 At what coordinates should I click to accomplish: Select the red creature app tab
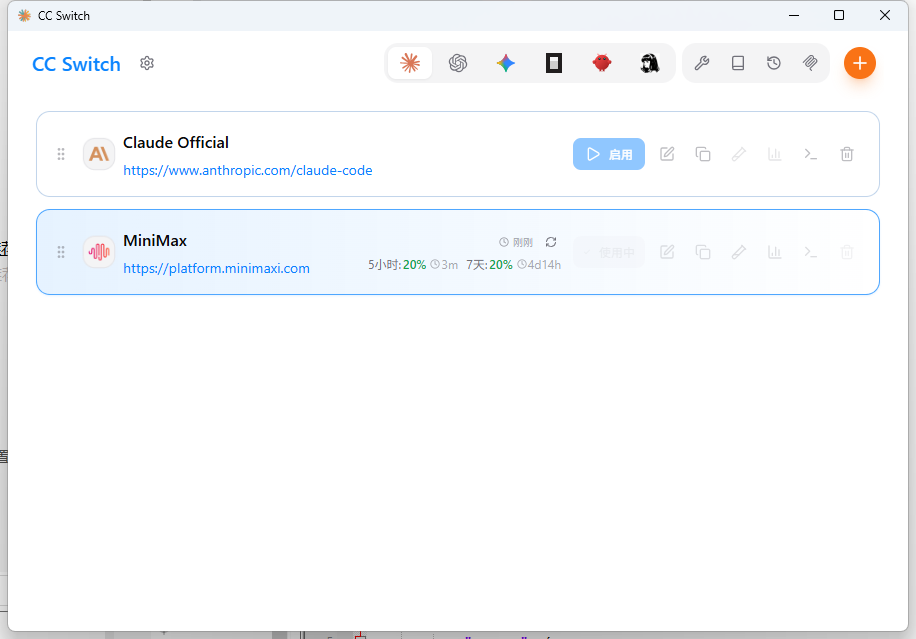coord(602,62)
